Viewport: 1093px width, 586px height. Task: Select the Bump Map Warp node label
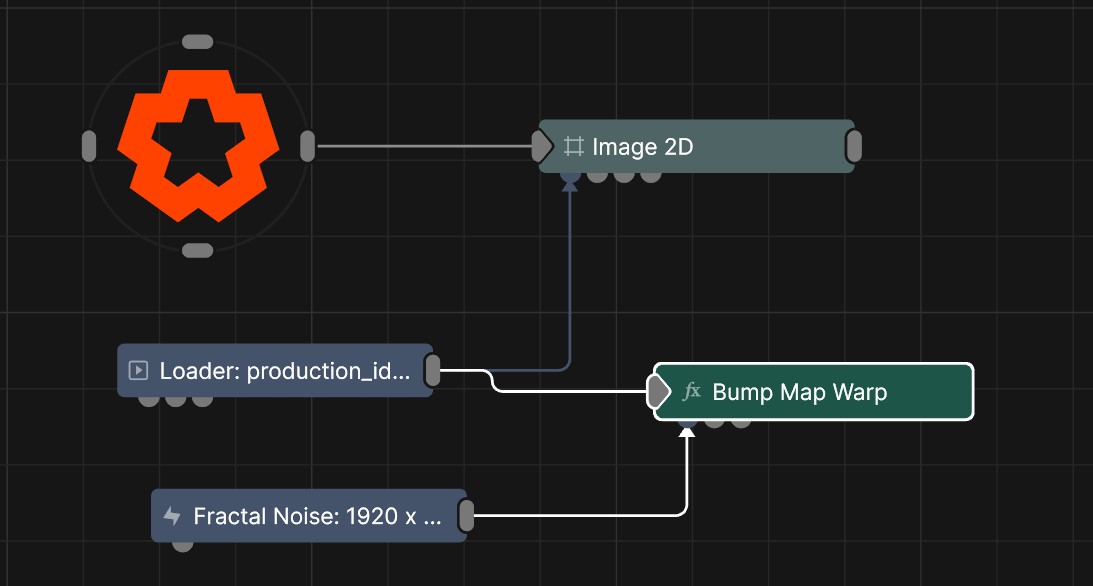799,392
